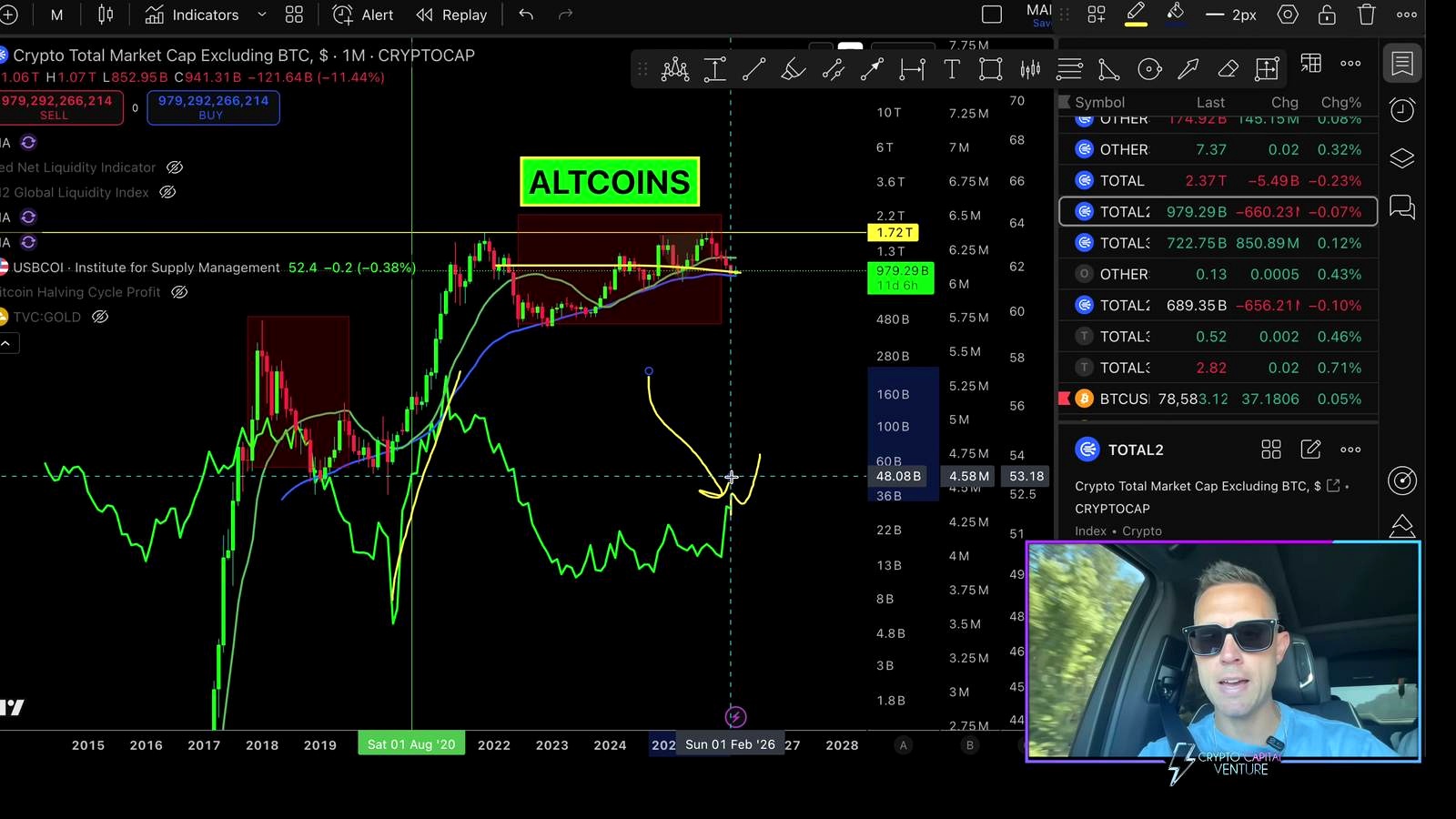Select TOTAL2 689.35B watchlist row
Screen dimensions: 1456x819
tap(1218, 305)
